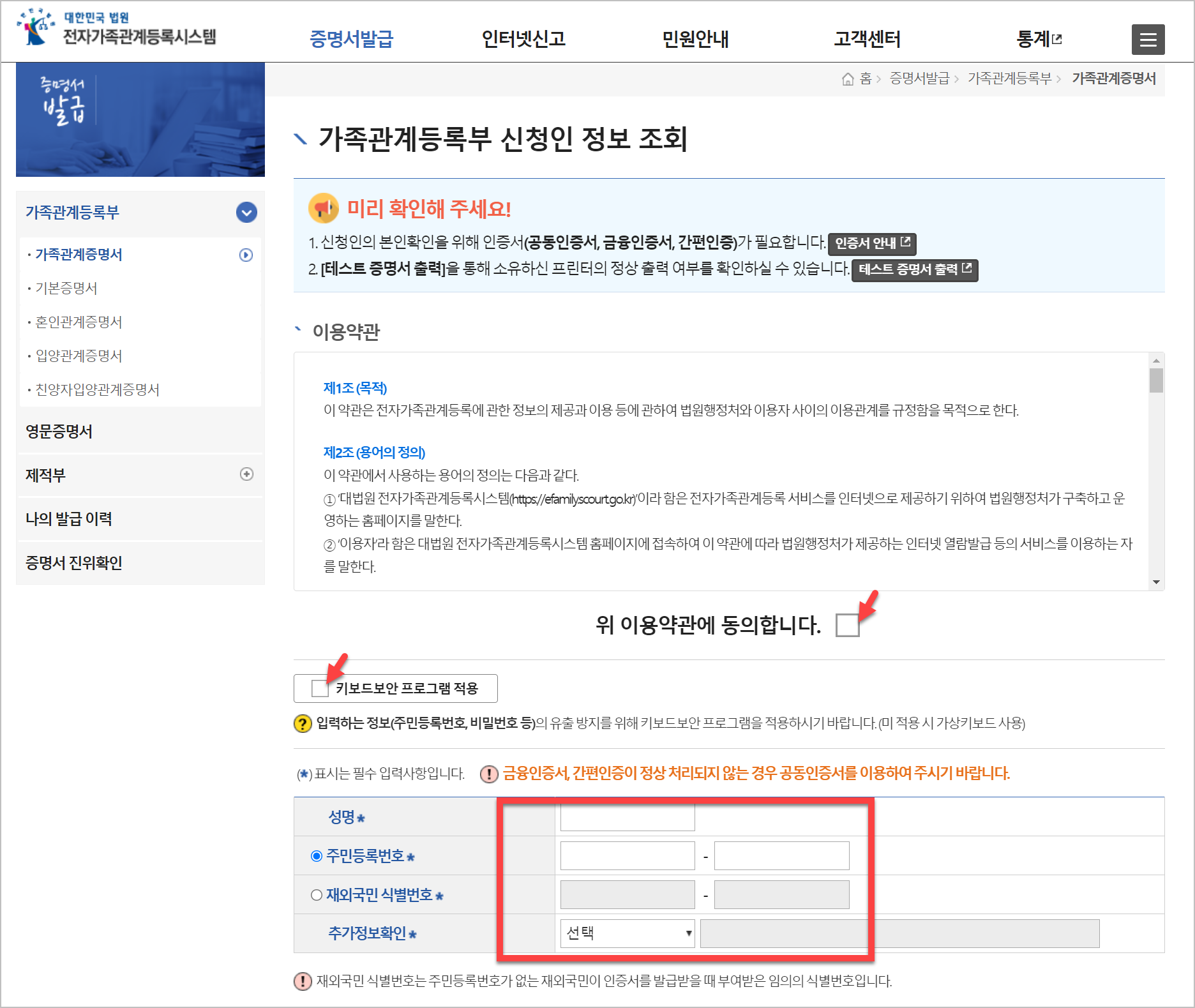The height and width of the screenshot is (1008, 1195).
Task: Go to 친양자입양관계증명서 in sidebar
Action: coord(97,390)
